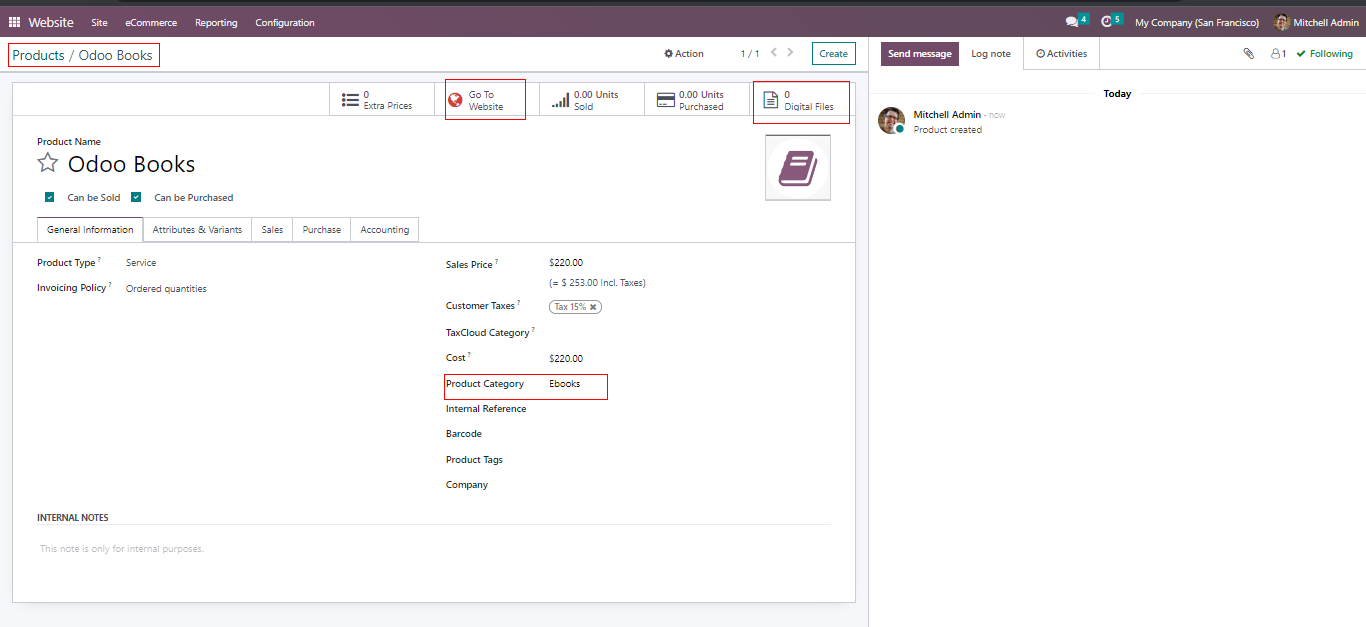Screen dimensions: 1366x627
Task: Open the Action dropdown menu
Action: click(x=684, y=54)
